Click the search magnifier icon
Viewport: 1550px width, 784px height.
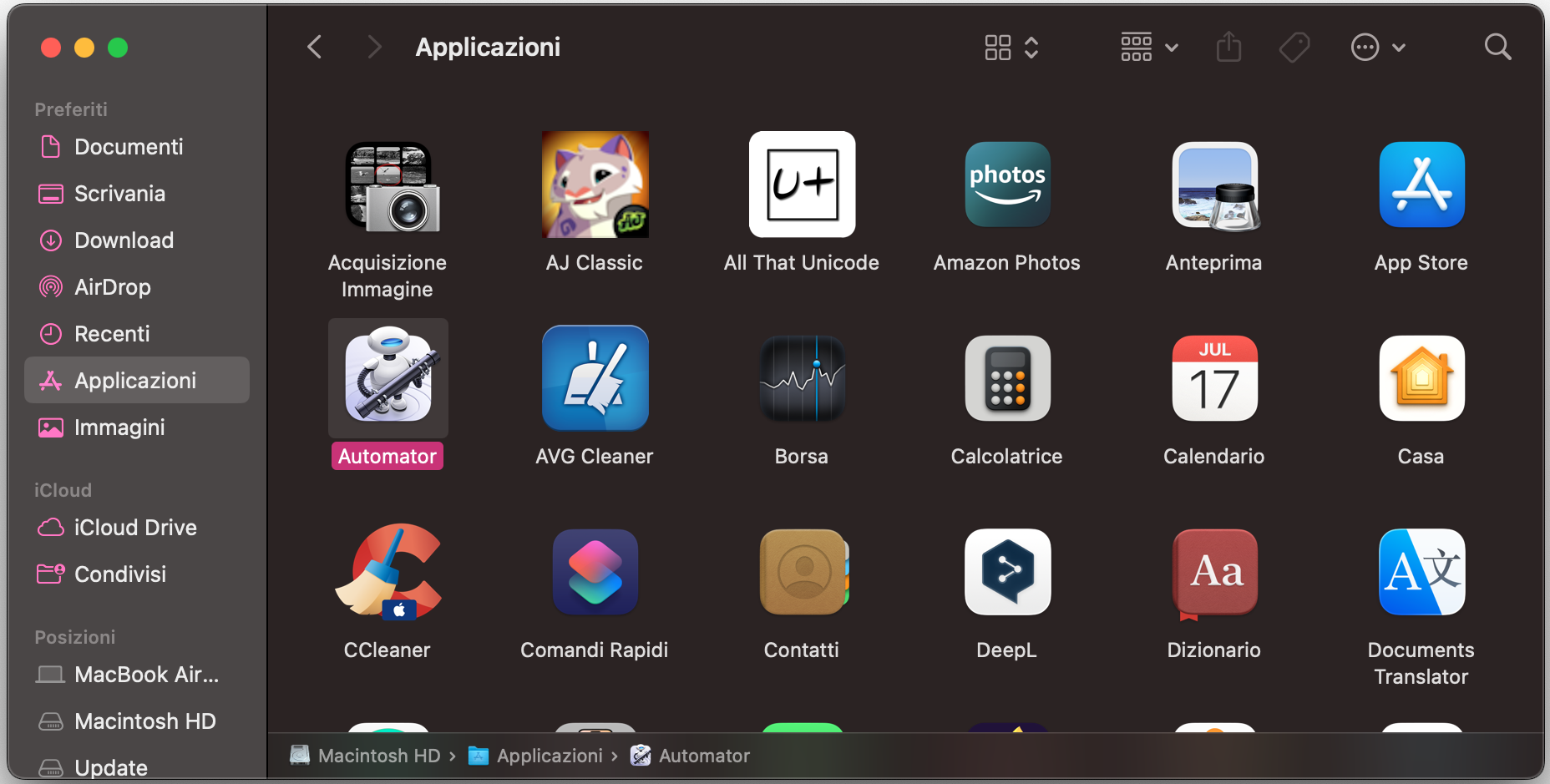coord(1497,47)
